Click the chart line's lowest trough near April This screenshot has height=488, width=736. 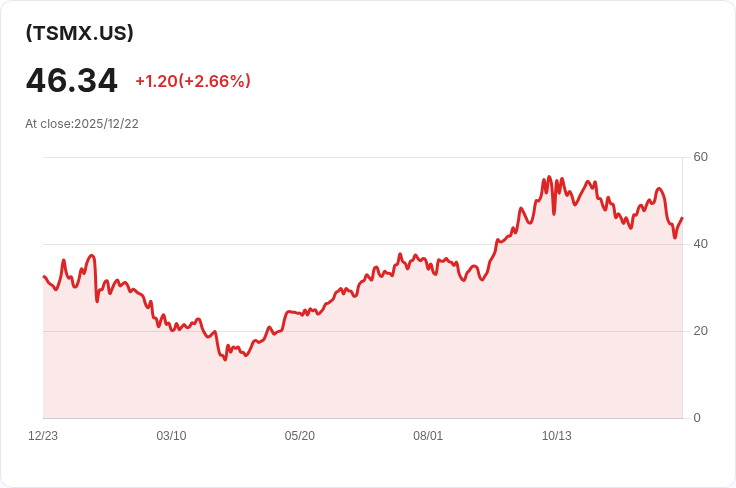[225, 359]
